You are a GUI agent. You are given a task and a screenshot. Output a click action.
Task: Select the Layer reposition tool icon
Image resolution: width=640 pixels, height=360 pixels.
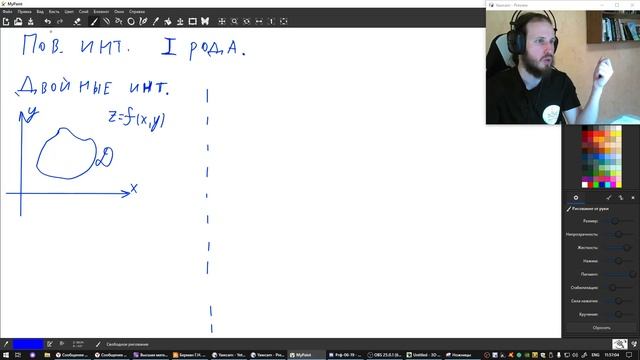point(180,22)
